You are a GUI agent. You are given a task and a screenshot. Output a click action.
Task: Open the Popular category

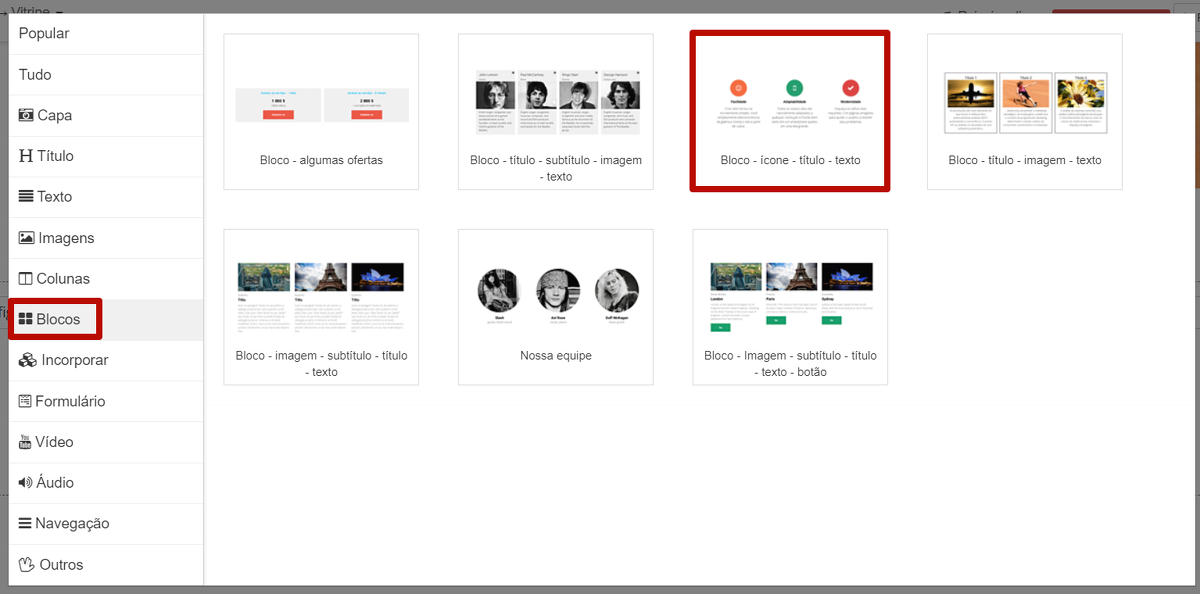(44, 34)
